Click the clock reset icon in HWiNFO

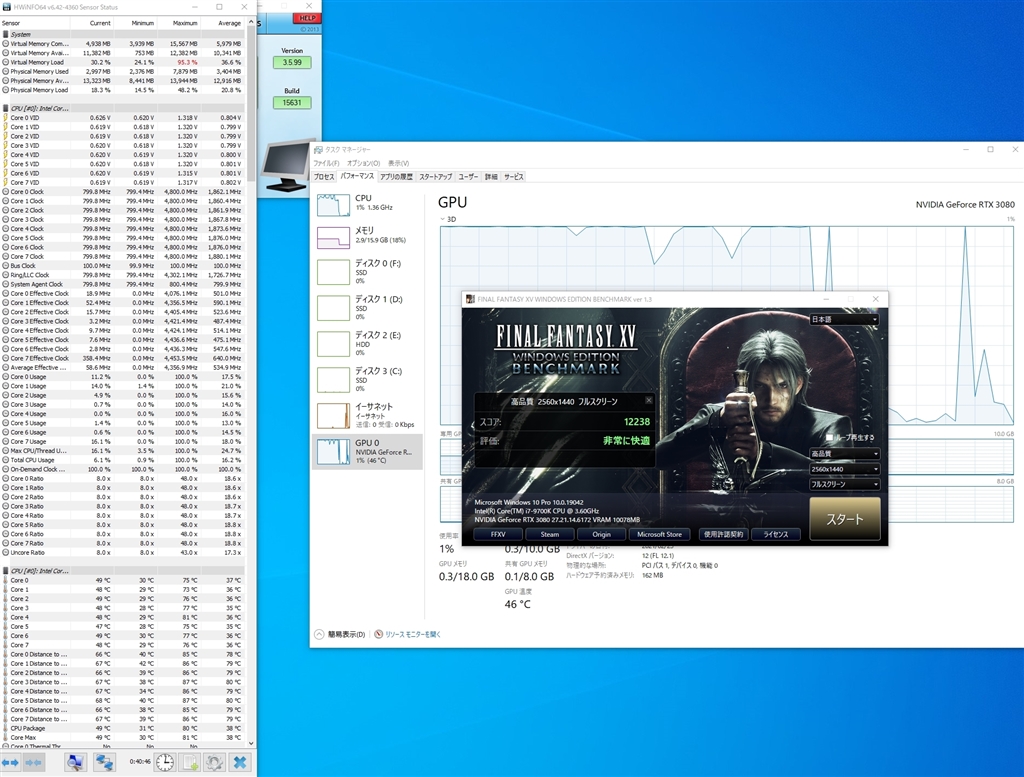[x=163, y=762]
